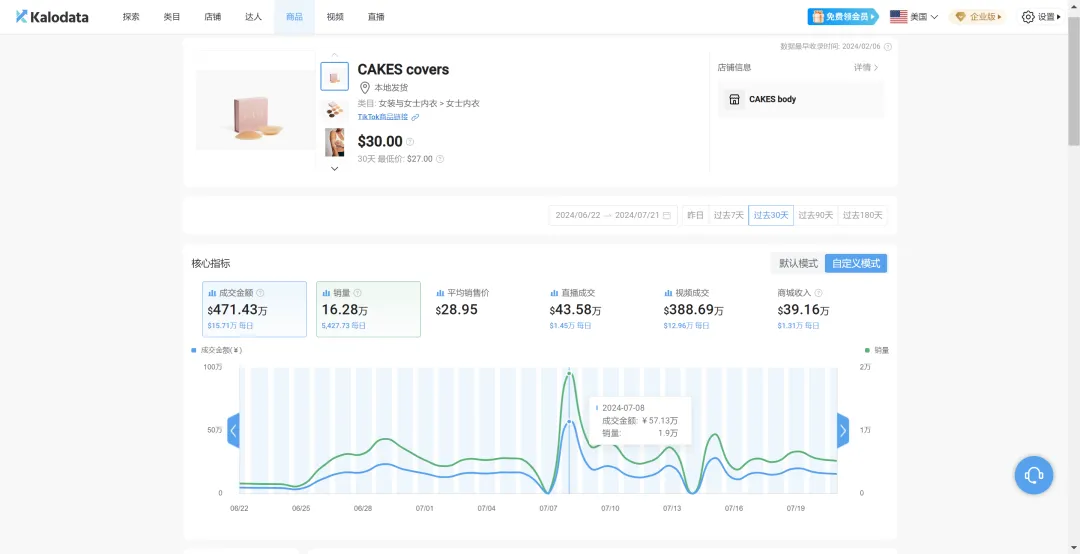Expand the 企业版 plan dropdown
Image resolution: width=1080 pixels, height=554 pixels.
pos(979,17)
